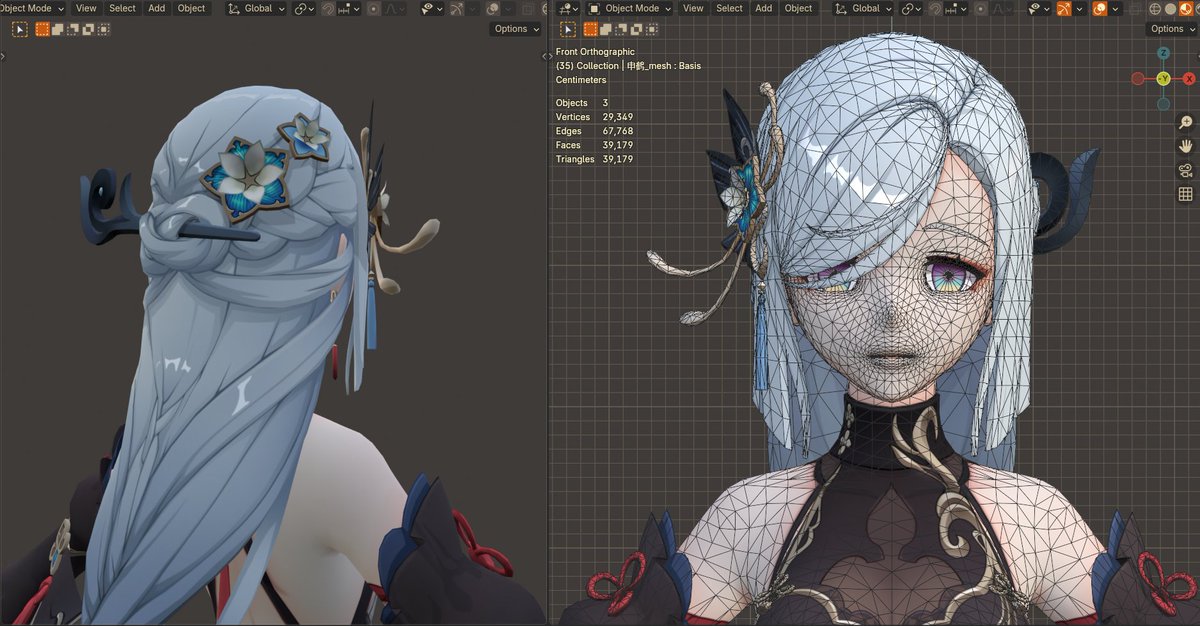Open View menu in right viewport
The image size is (1200, 626).
tap(693, 8)
